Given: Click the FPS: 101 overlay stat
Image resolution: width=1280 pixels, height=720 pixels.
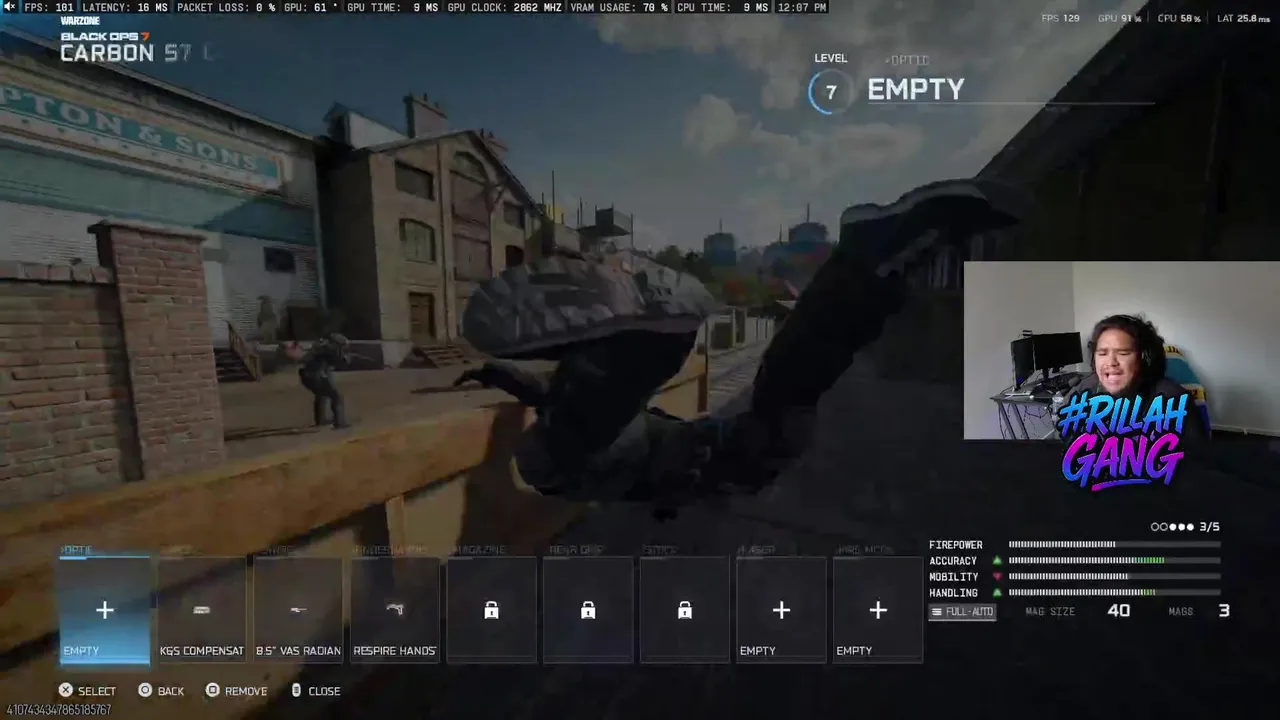Looking at the screenshot, I should [49, 7].
